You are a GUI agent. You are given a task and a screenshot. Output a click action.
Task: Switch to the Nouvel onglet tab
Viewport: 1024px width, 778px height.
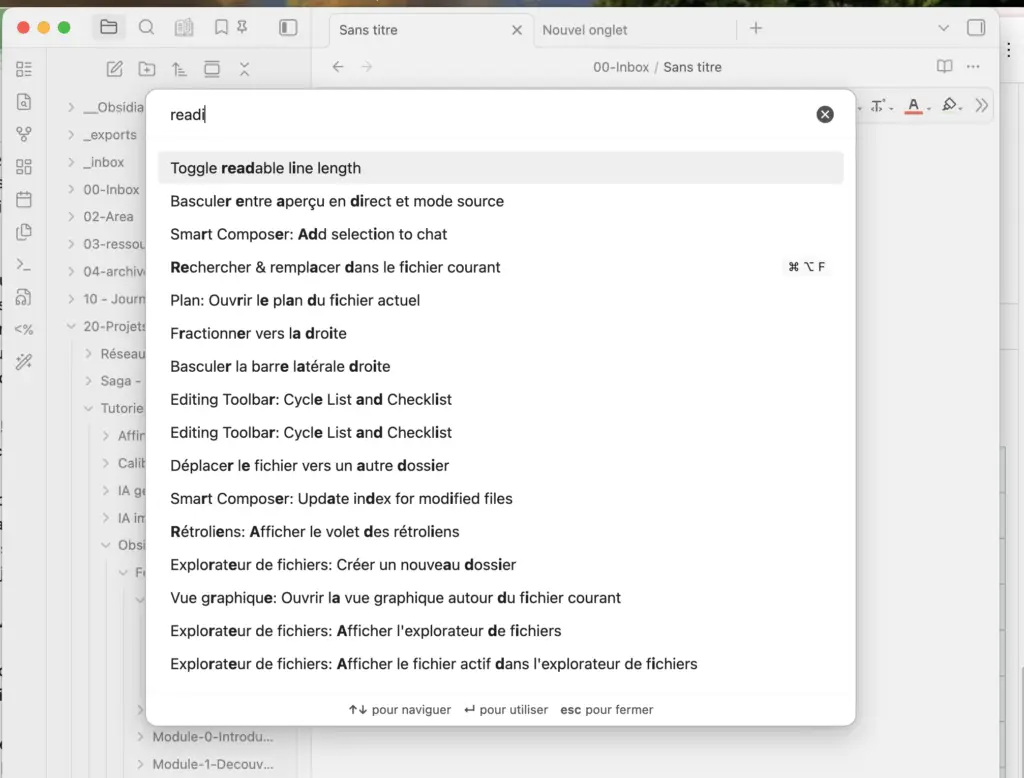[x=585, y=30]
